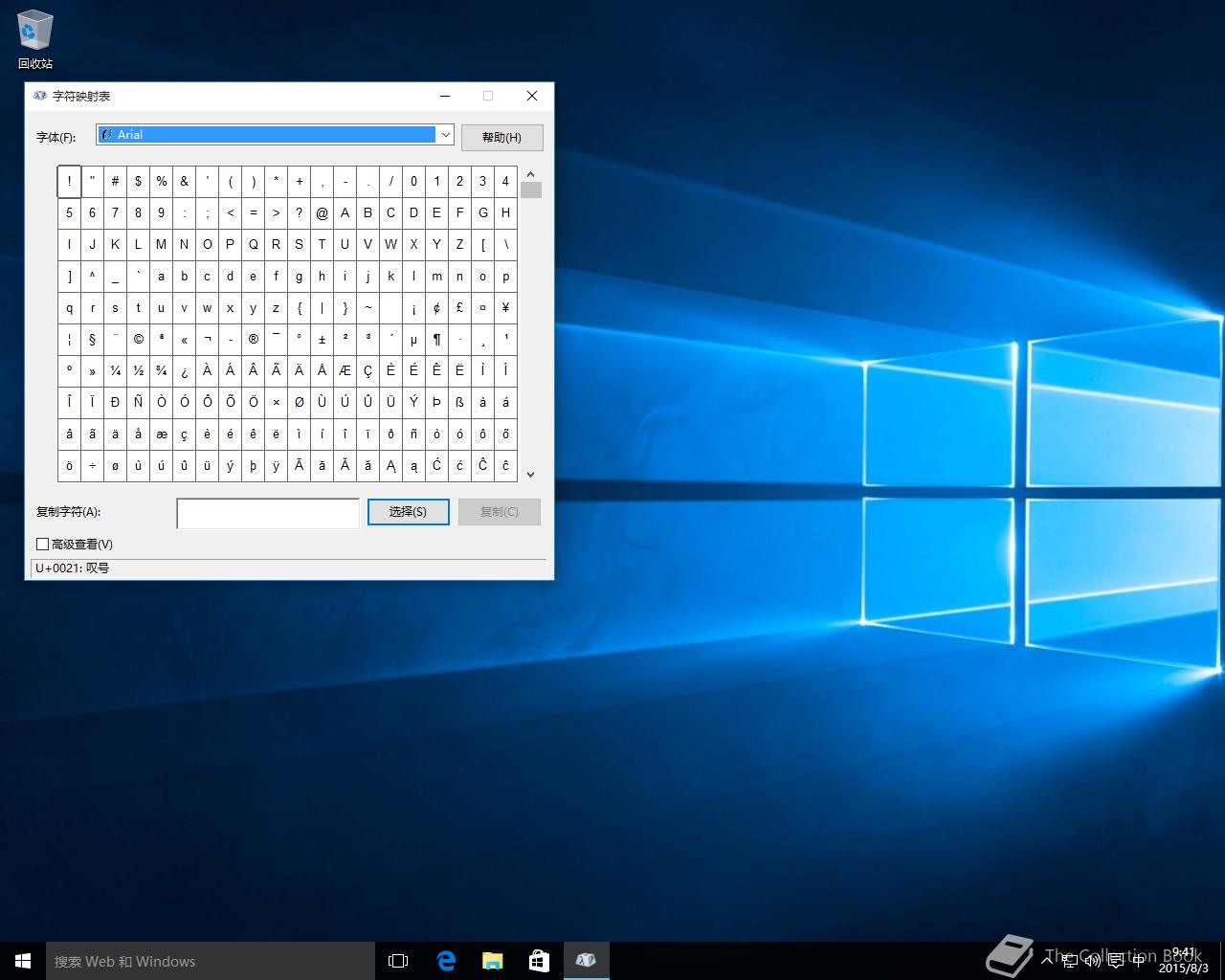Select the Æ ligature character cell

[x=345, y=370]
